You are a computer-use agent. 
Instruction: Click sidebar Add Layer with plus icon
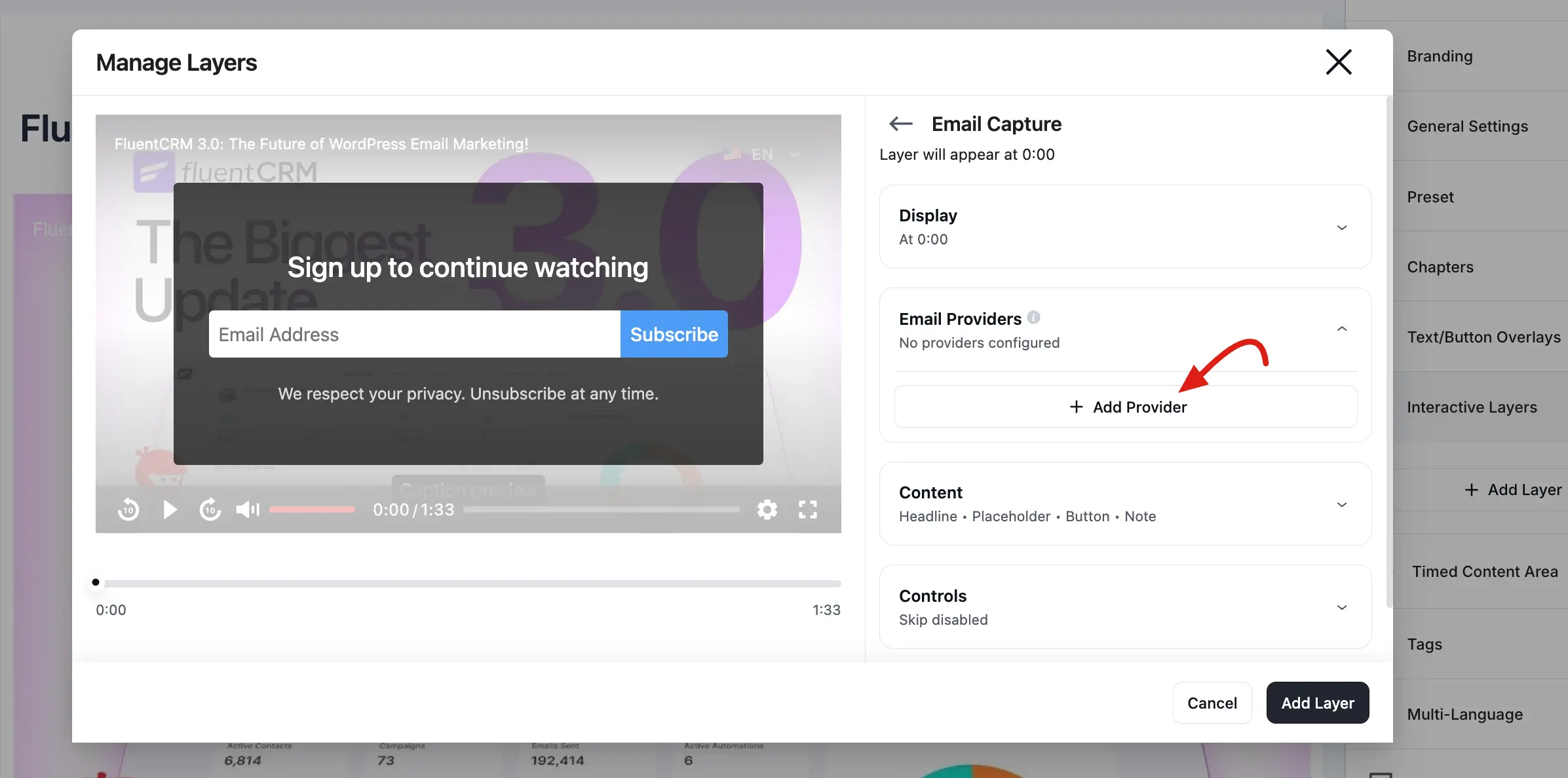pyautogui.click(x=1512, y=490)
